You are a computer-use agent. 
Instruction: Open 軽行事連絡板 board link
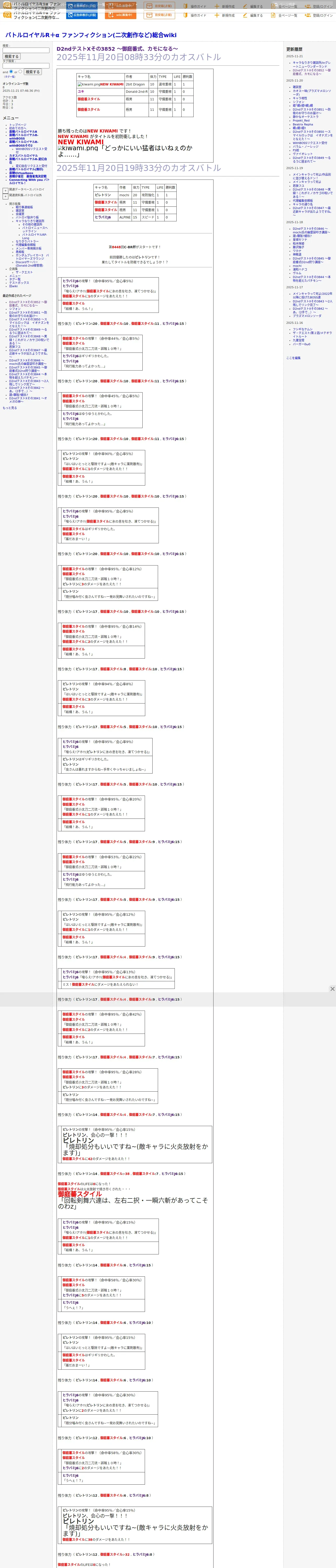24,207
